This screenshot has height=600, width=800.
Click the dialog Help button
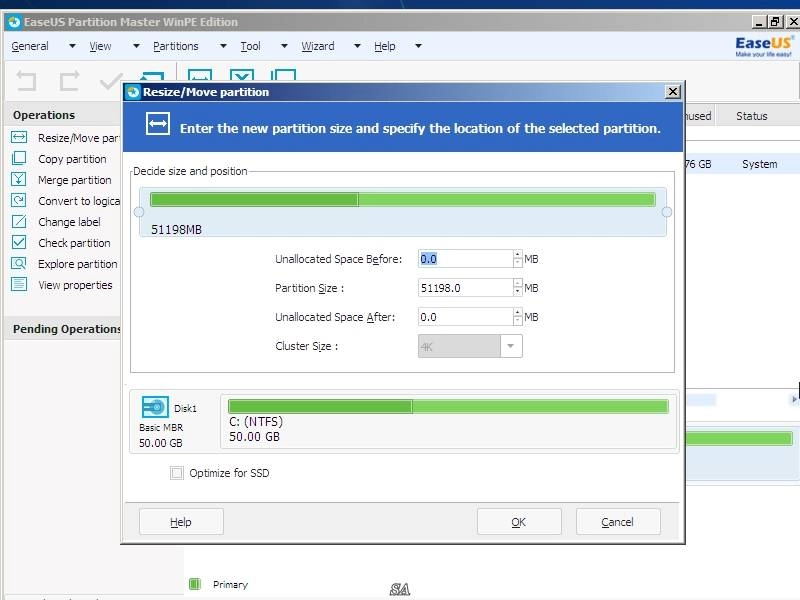tap(181, 521)
